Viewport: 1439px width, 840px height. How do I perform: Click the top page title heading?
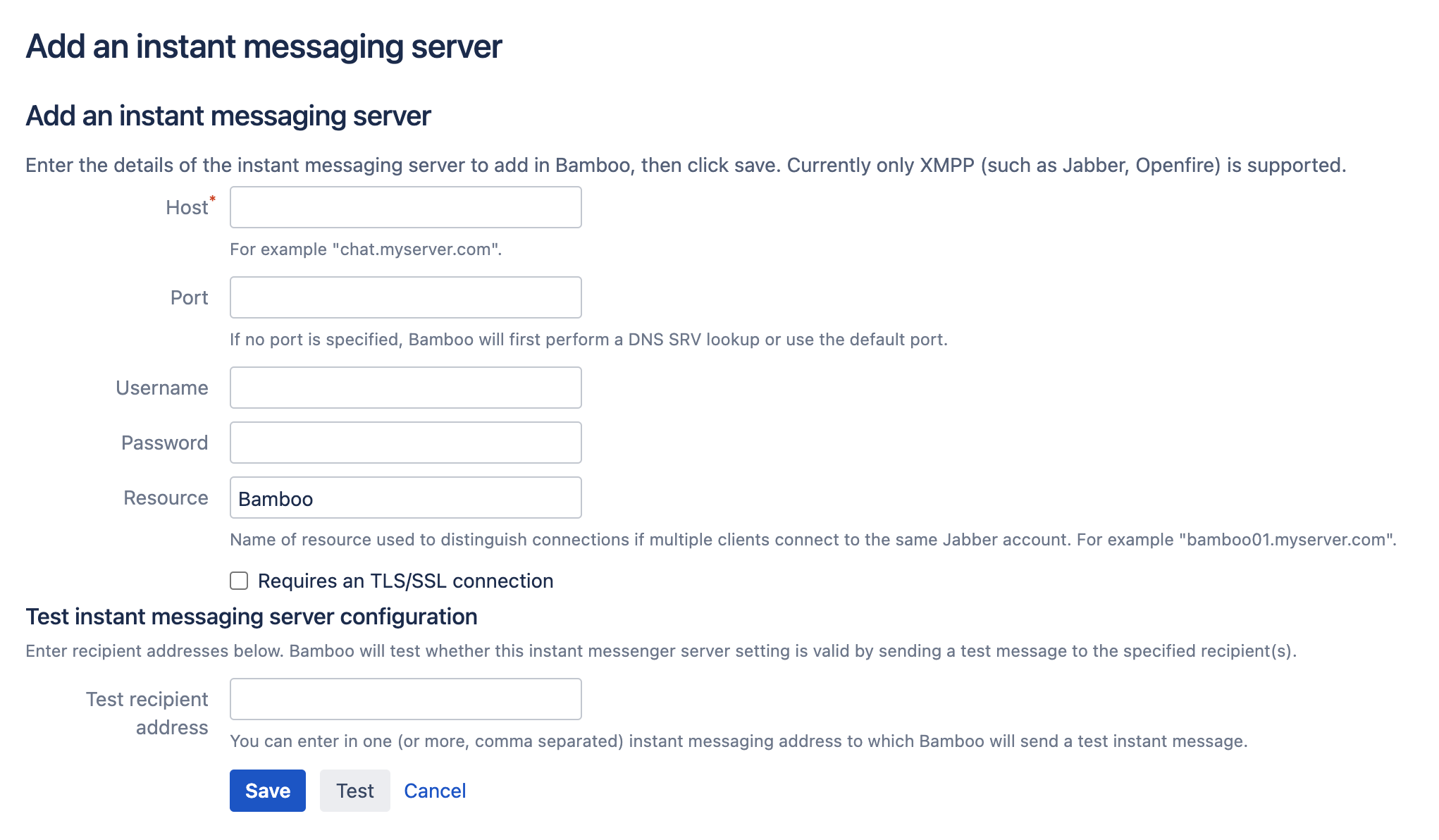pos(264,47)
